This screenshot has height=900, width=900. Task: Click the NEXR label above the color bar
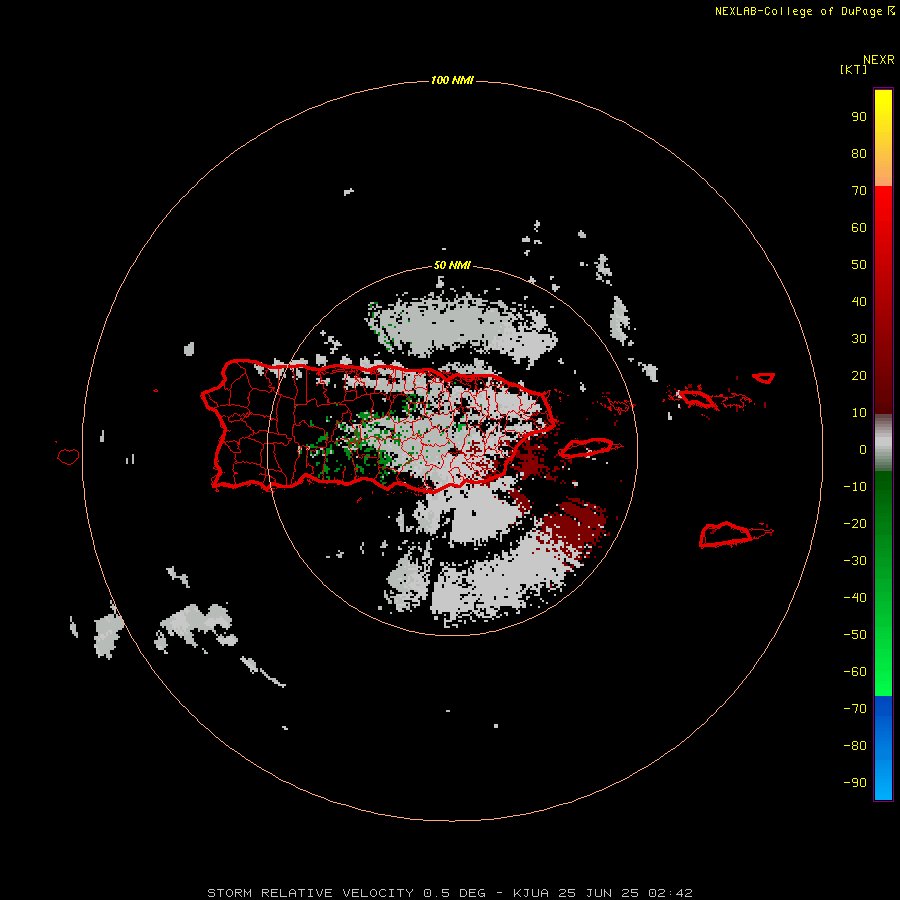[878, 60]
